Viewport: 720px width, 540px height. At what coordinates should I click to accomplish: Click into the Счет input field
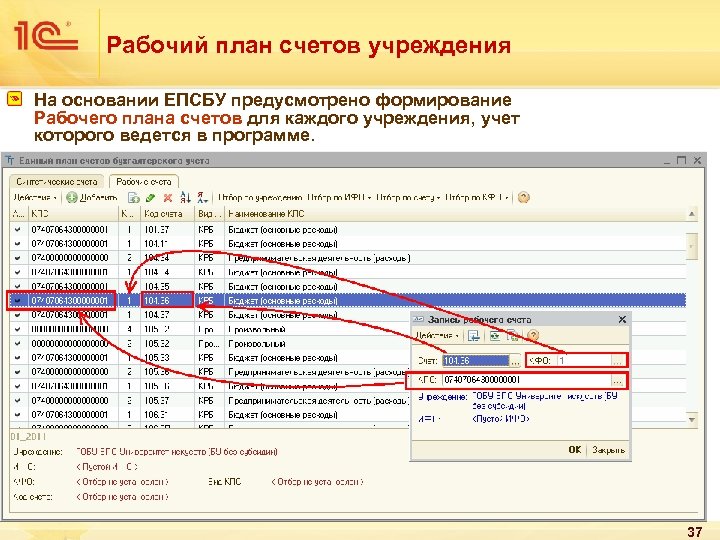476,361
